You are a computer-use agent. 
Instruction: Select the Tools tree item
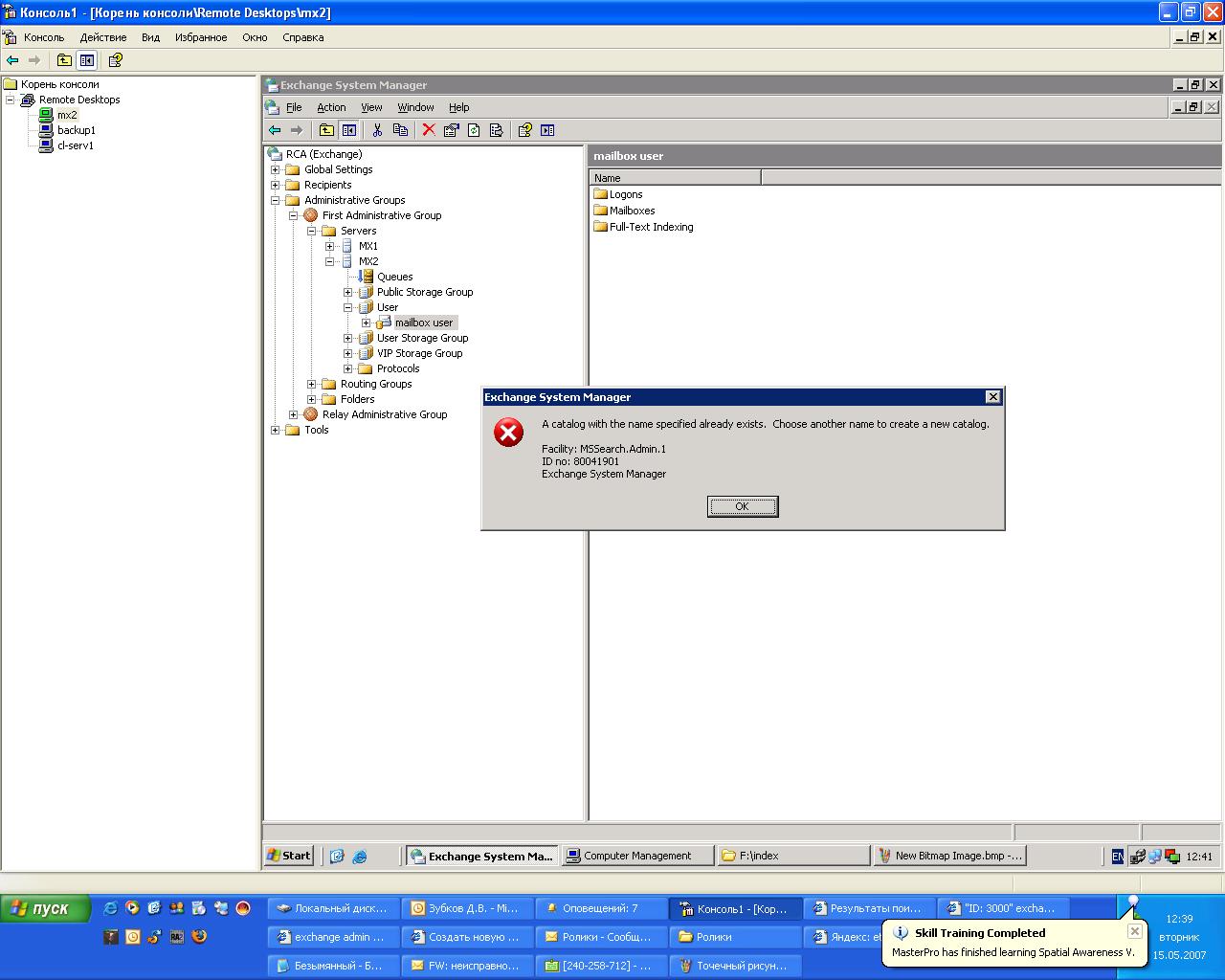click(317, 430)
